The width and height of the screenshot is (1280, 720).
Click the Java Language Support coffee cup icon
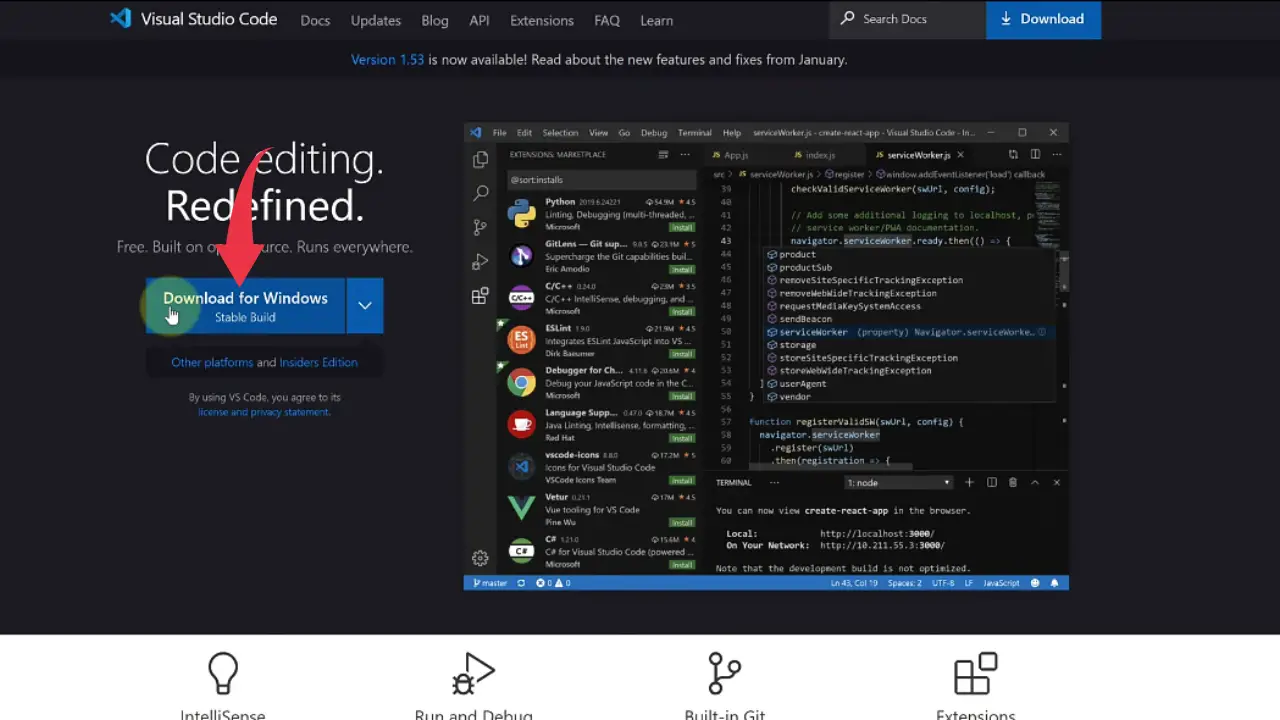[521, 424]
